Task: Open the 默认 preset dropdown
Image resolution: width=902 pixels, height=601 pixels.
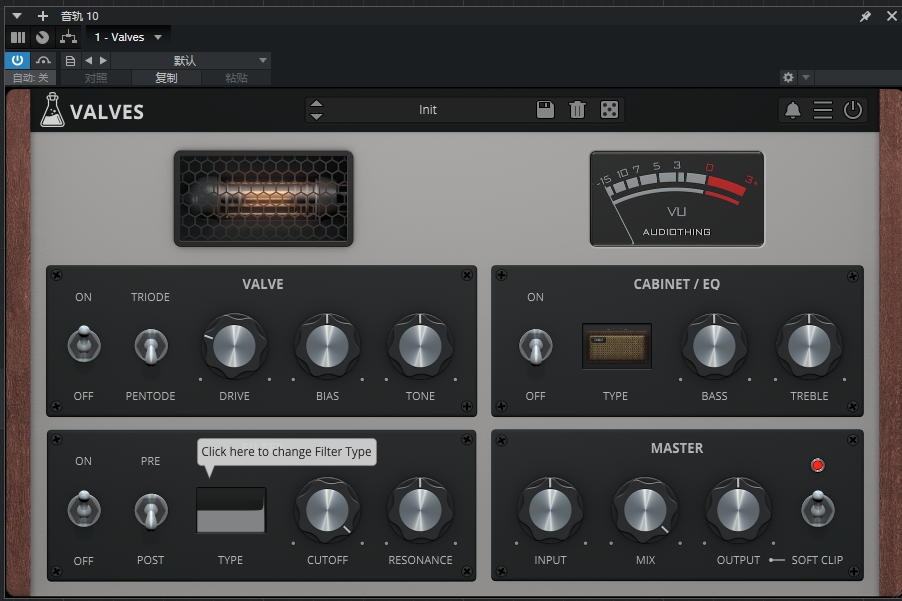Action: point(191,60)
